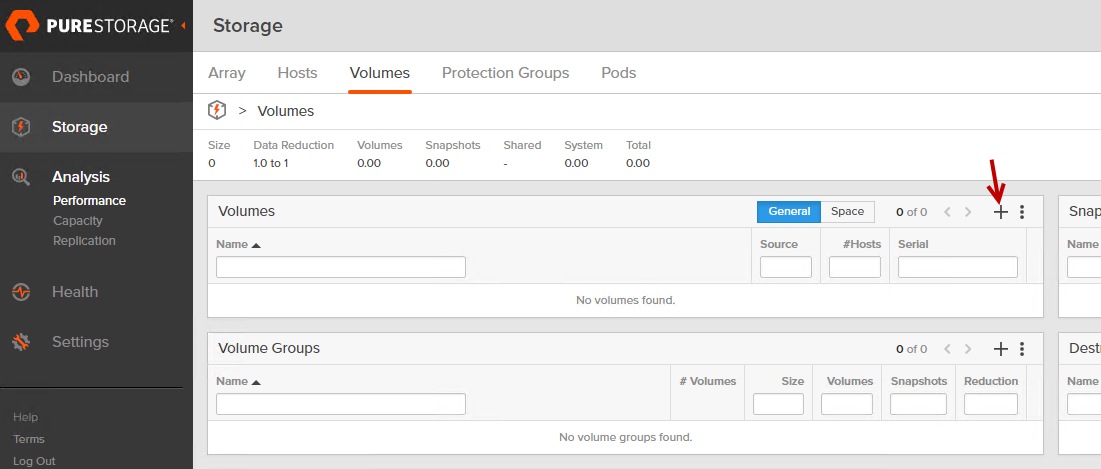Viewport: 1101px width, 469px height.
Task: Create a volume group with plus icon
Action: click(1001, 349)
